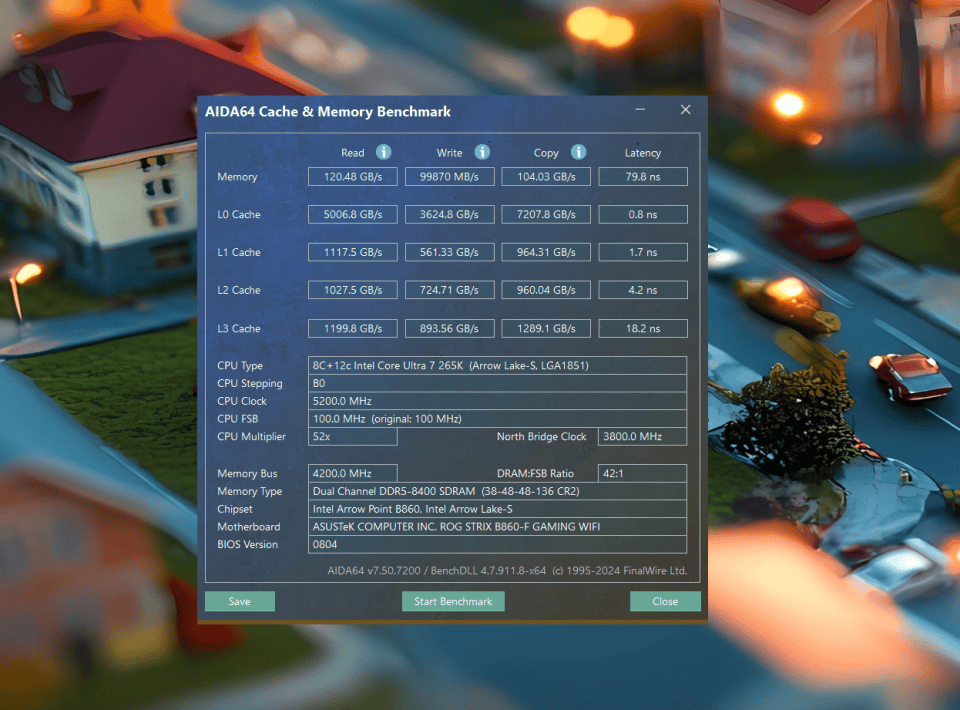The image size is (960, 710).
Task: Click the BIOS Version label
Action: pos(247,544)
